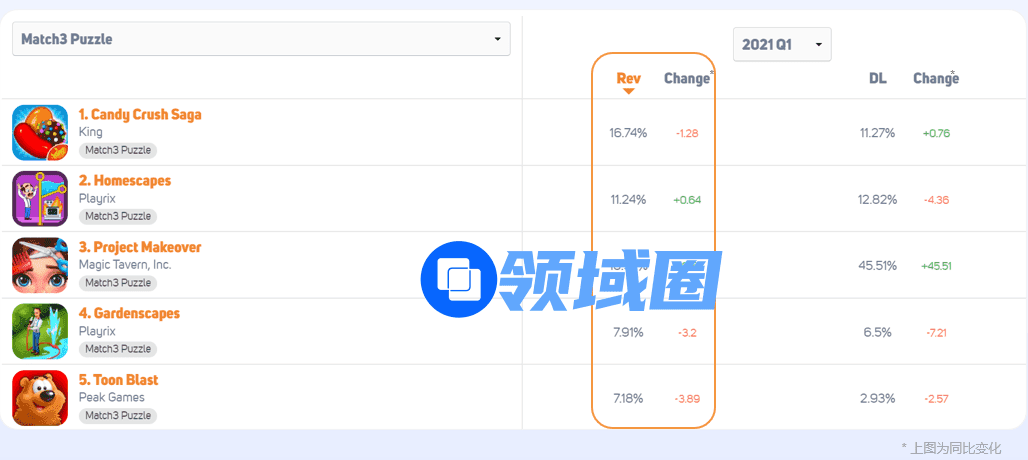The height and width of the screenshot is (460, 1028).
Task: Click the Change header next to Rev
Action: click(x=686, y=78)
